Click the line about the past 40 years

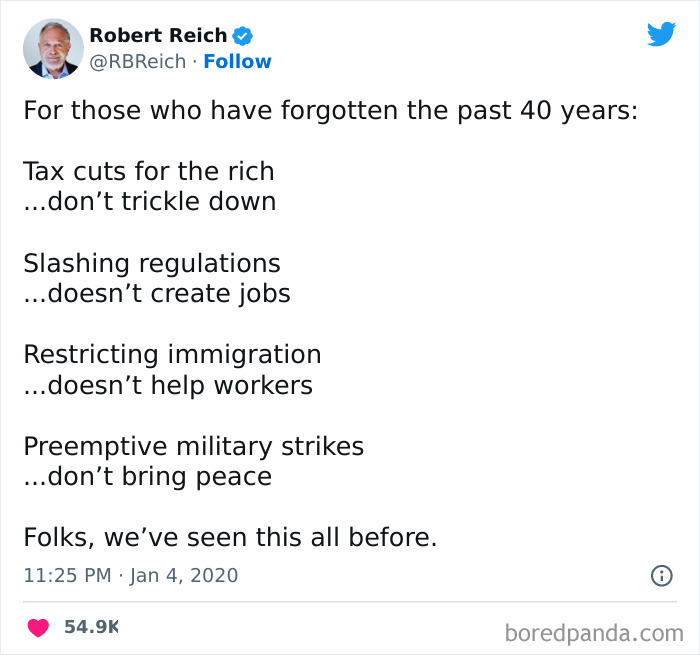tap(330, 108)
